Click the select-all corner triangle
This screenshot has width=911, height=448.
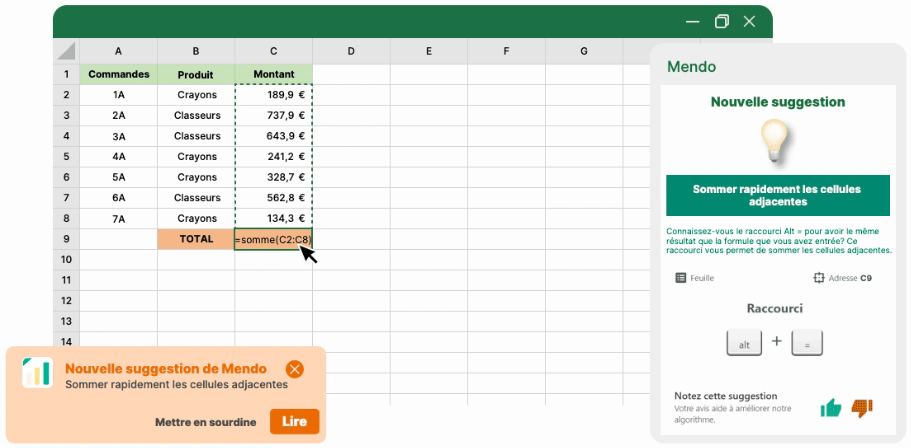tap(66, 51)
